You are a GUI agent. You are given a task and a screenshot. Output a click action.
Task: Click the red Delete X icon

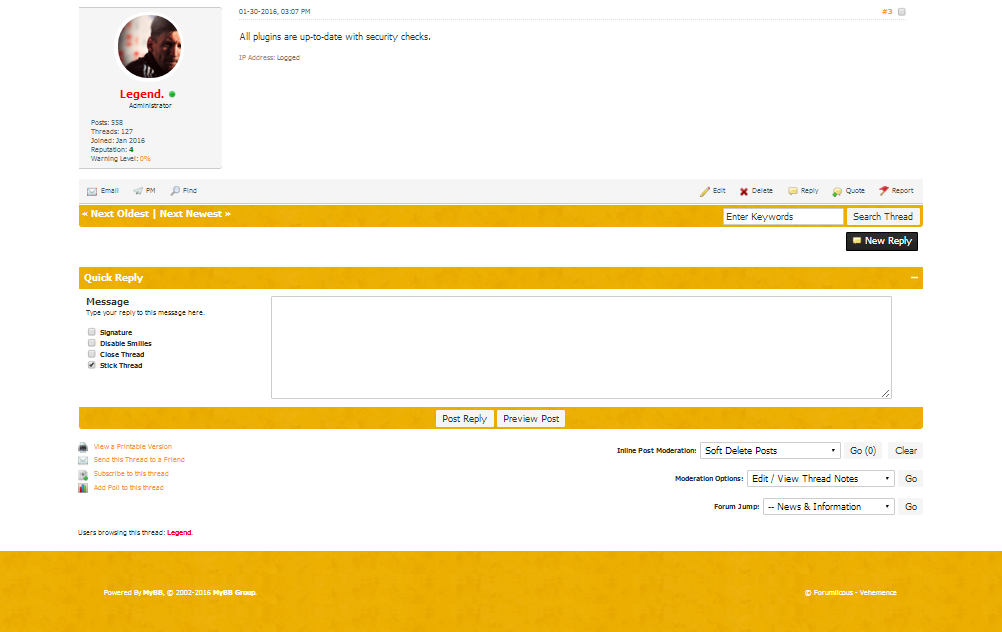744,191
